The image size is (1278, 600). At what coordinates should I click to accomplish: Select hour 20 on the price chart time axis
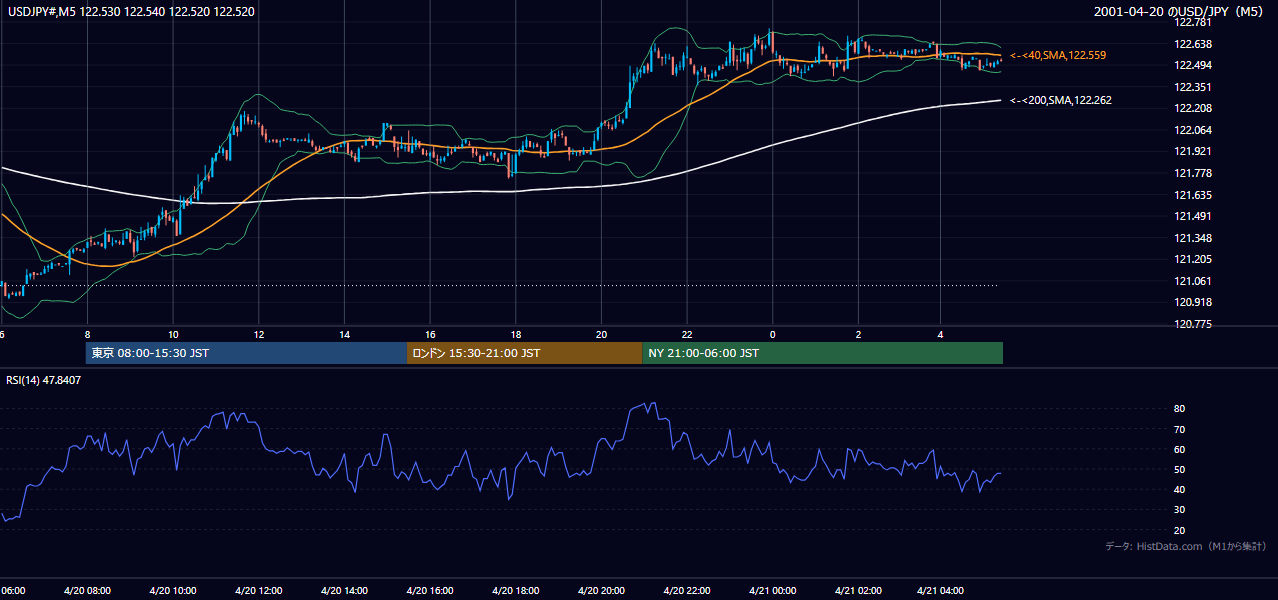[x=601, y=334]
